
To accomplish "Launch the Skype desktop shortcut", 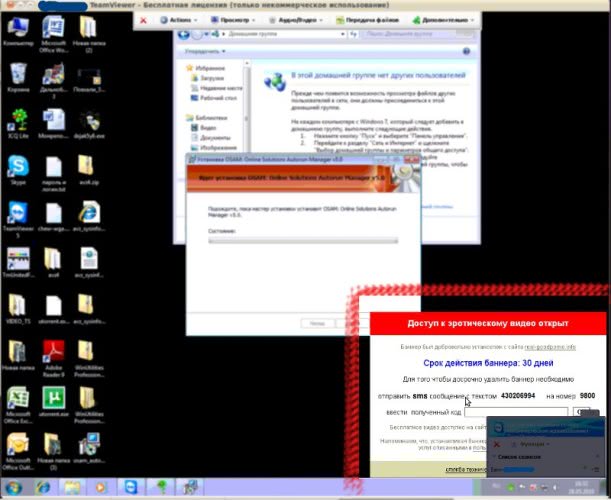I will pyautogui.click(x=18, y=170).
